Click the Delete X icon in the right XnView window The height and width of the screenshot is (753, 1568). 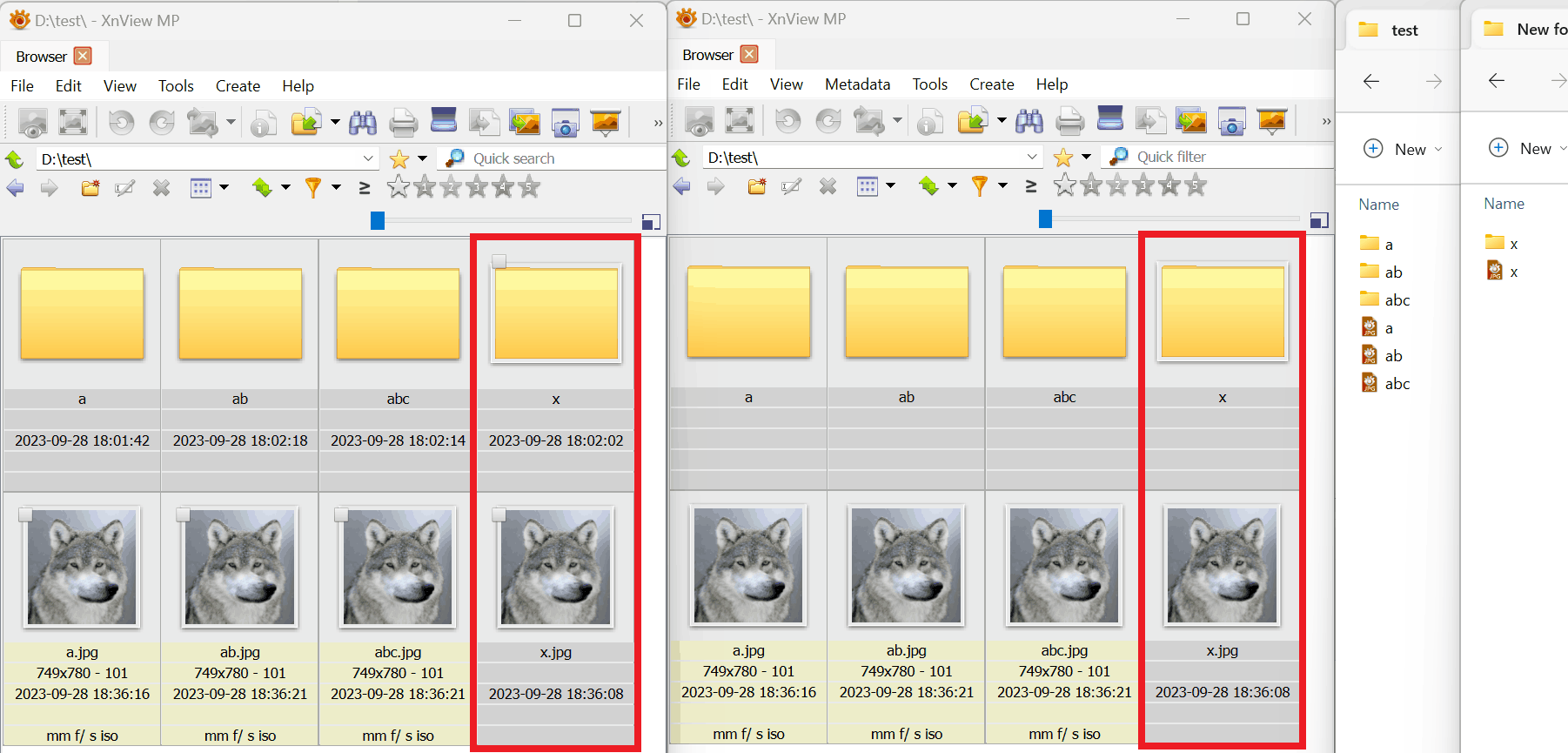(x=828, y=186)
